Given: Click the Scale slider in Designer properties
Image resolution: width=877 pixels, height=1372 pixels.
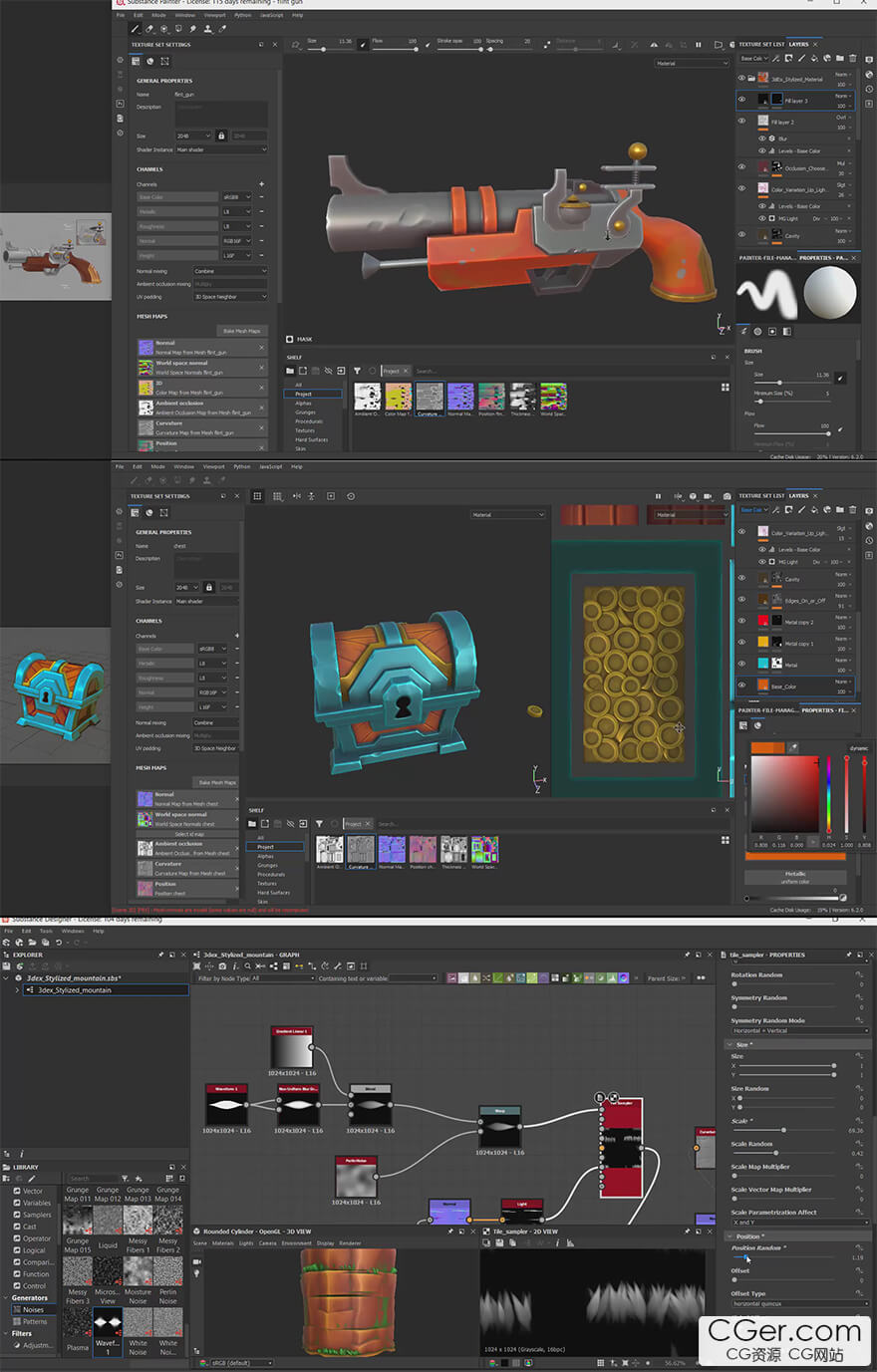Looking at the screenshot, I should tap(783, 1130).
